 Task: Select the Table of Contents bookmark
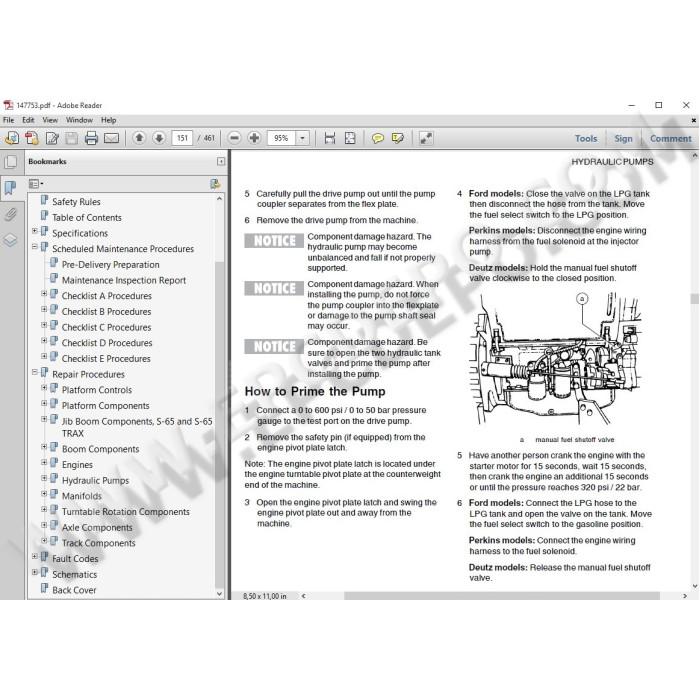coord(87,217)
